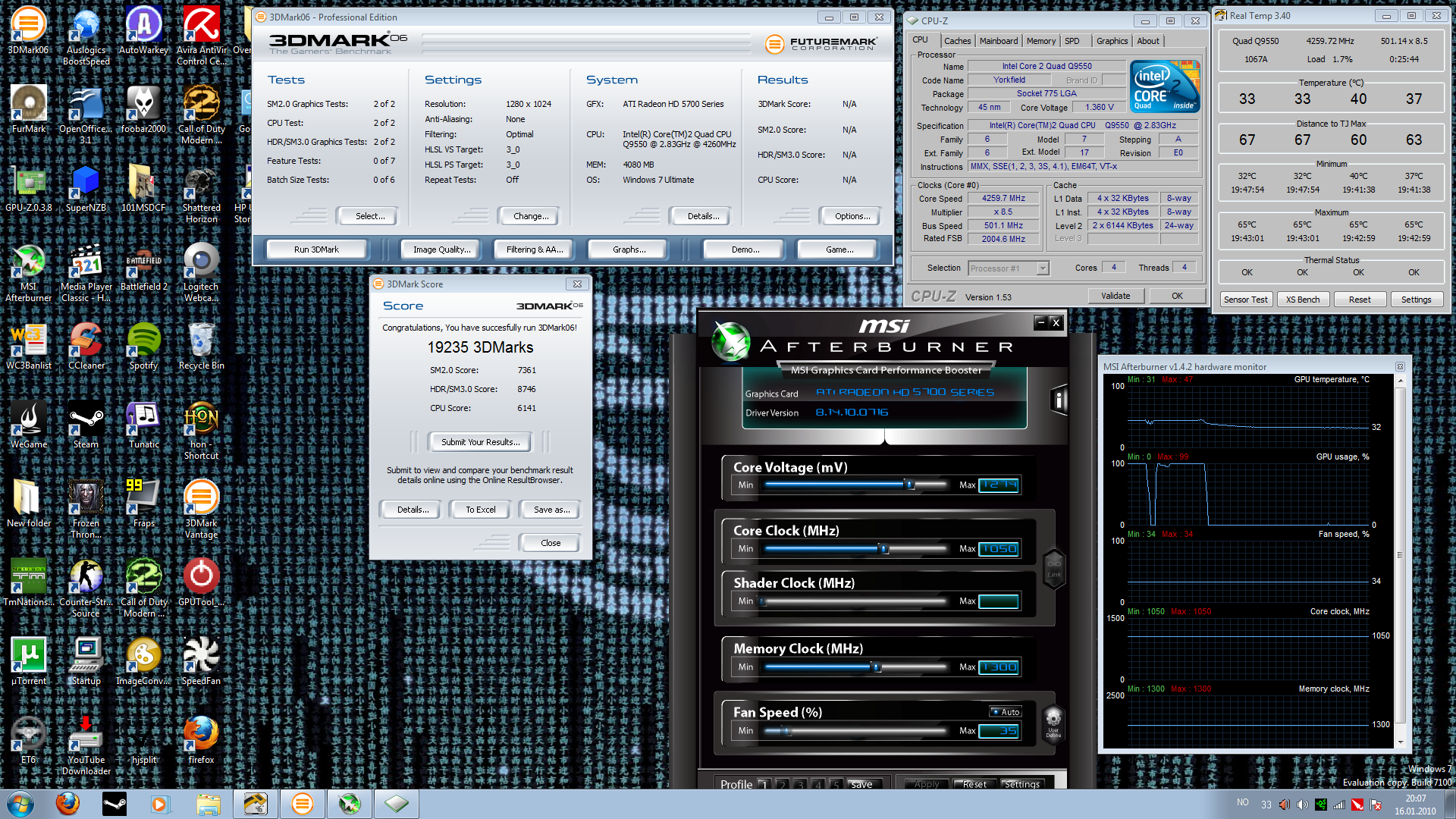The height and width of the screenshot is (819, 1456).
Task: Open foobar2000 desktop icon
Action: 143,109
